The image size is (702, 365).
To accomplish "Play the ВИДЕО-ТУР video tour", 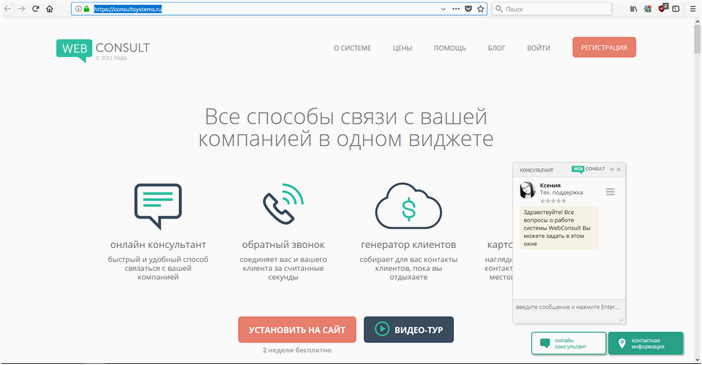I will point(409,330).
